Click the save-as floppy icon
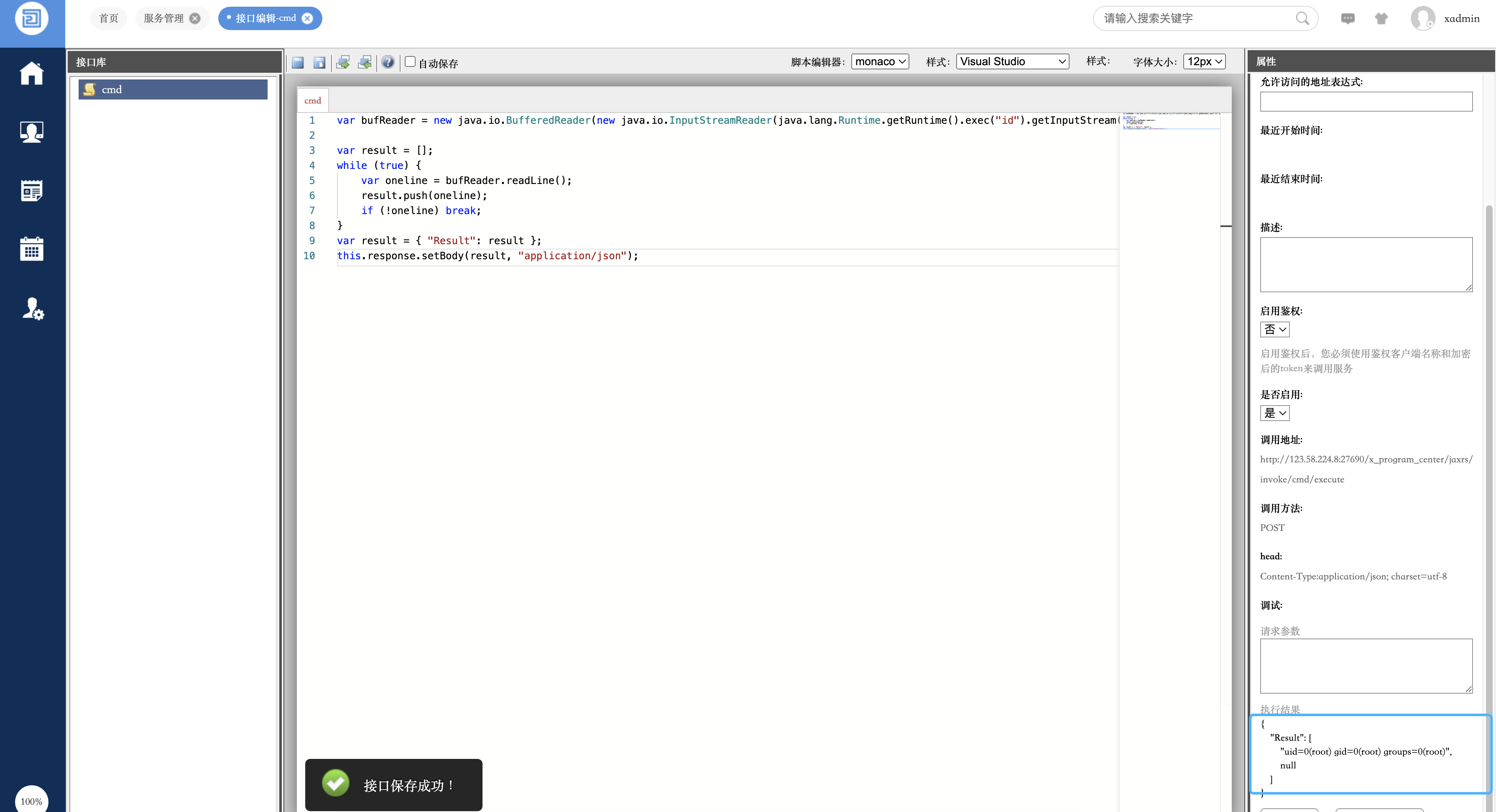This screenshot has width=1496, height=812. (x=319, y=62)
